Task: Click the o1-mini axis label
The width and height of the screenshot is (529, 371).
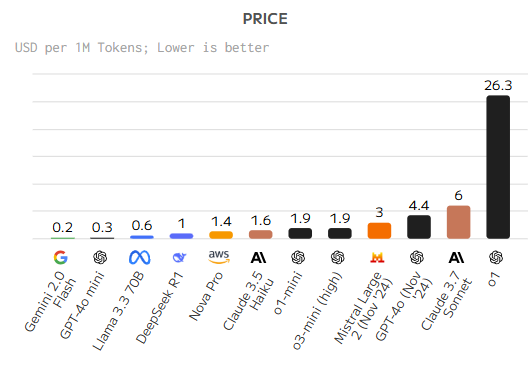Action: point(288,292)
